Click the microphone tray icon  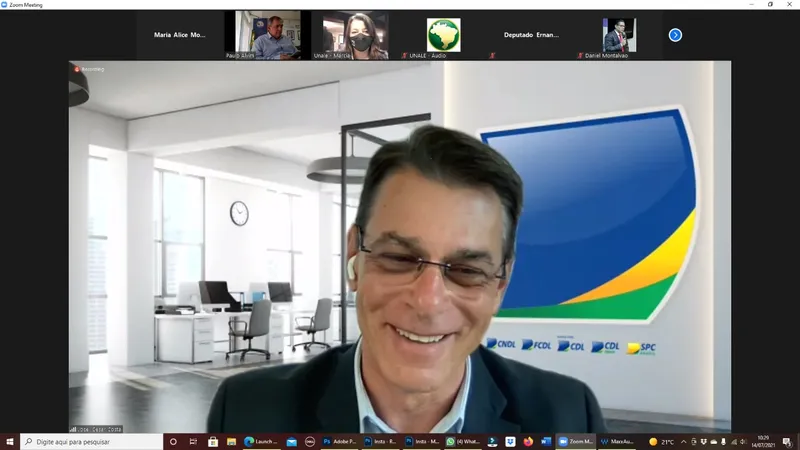pos(723,442)
